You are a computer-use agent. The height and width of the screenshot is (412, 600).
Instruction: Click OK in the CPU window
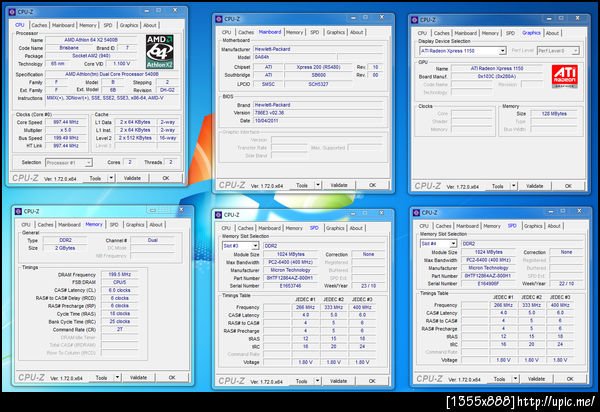(166, 178)
